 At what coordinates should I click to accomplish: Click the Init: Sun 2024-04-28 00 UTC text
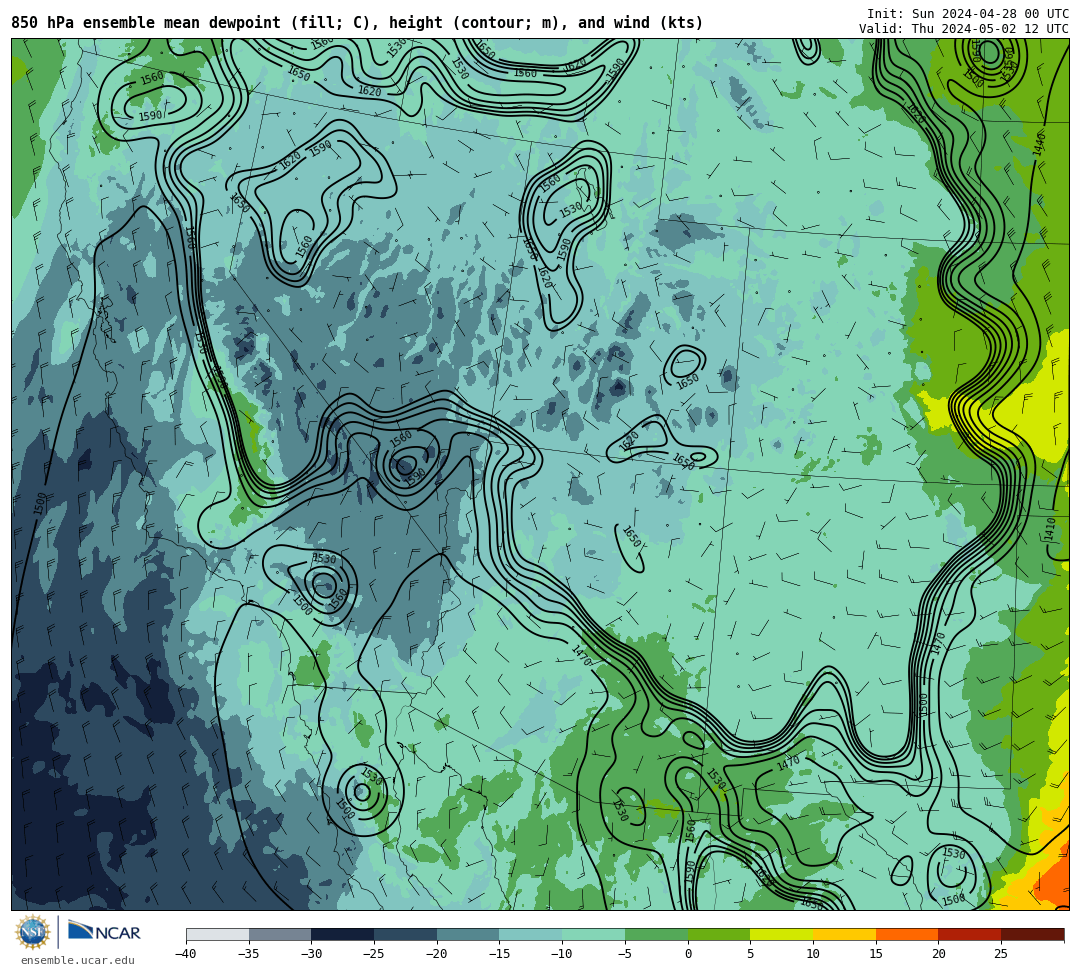tap(968, 14)
